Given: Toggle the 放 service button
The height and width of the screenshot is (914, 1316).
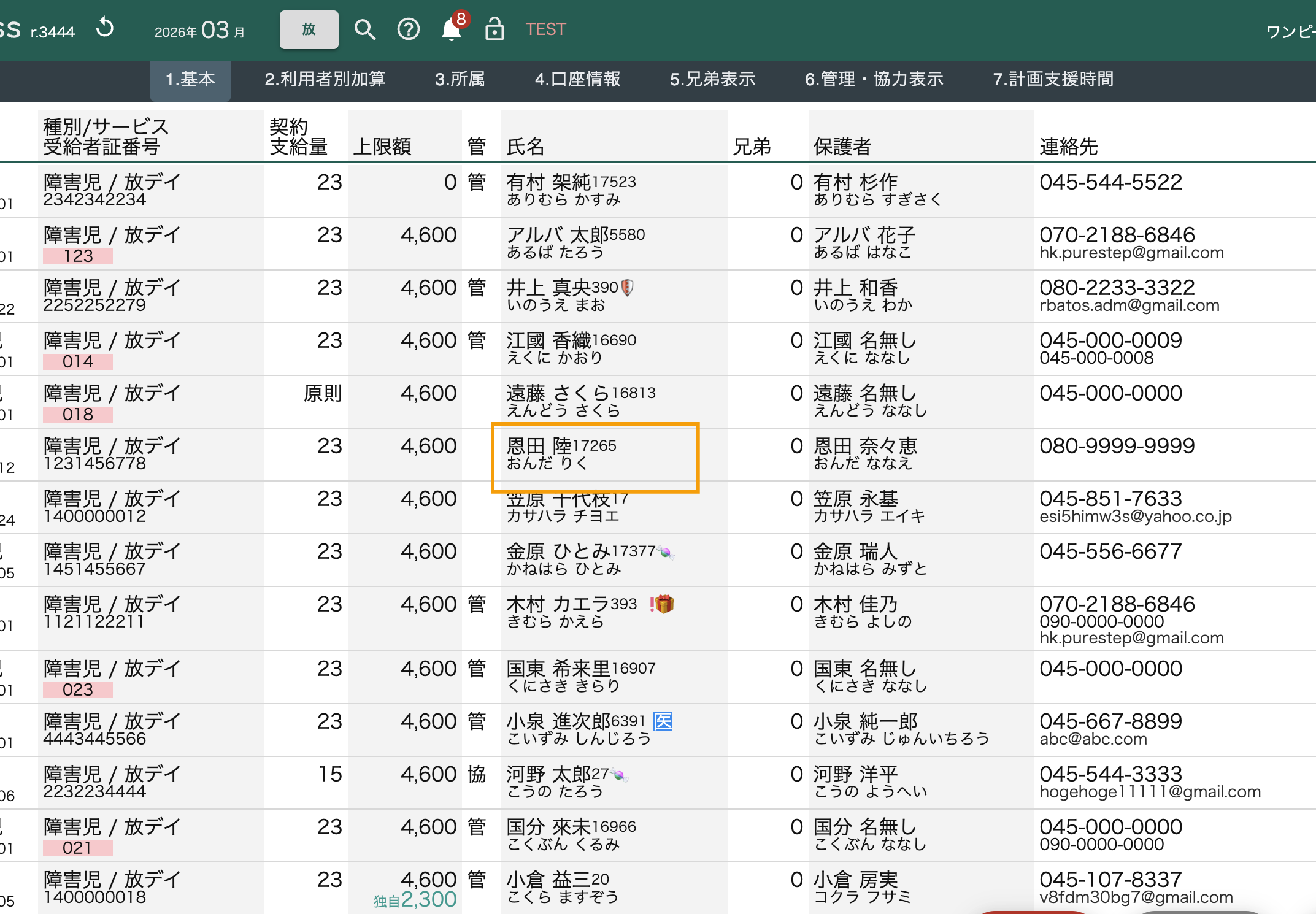Looking at the screenshot, I should 309,29.
